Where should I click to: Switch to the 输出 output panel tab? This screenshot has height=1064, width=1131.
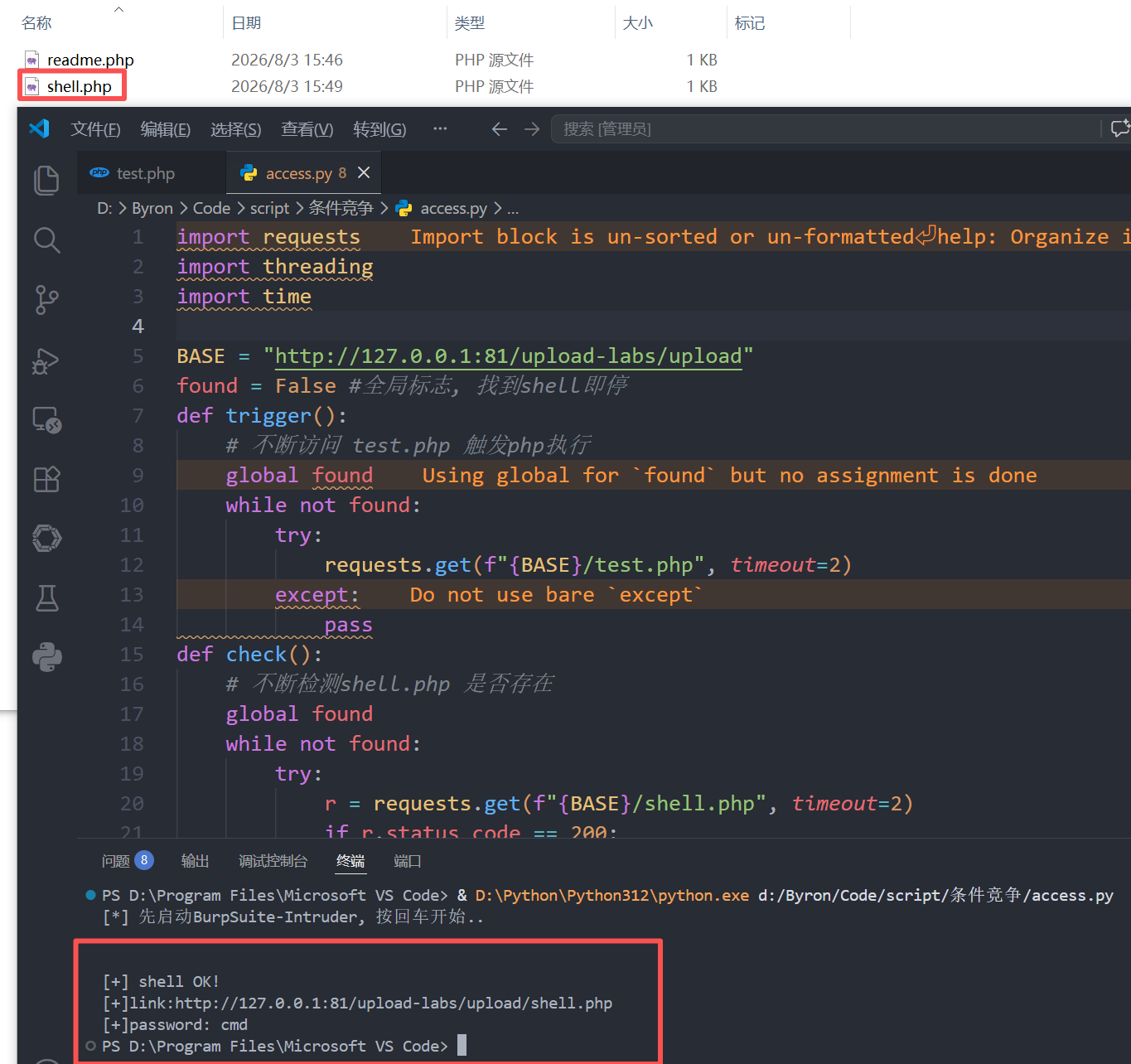pyautogui.click(x=195, y=861)
